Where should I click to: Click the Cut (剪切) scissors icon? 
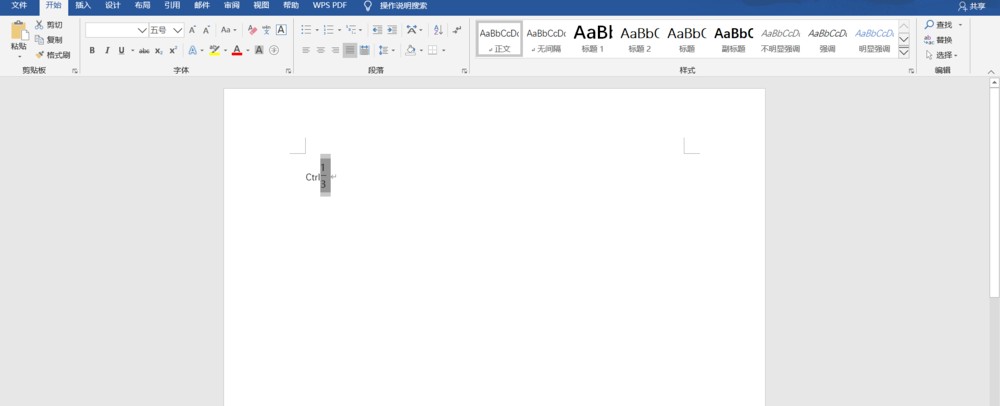tap(40, 25)
